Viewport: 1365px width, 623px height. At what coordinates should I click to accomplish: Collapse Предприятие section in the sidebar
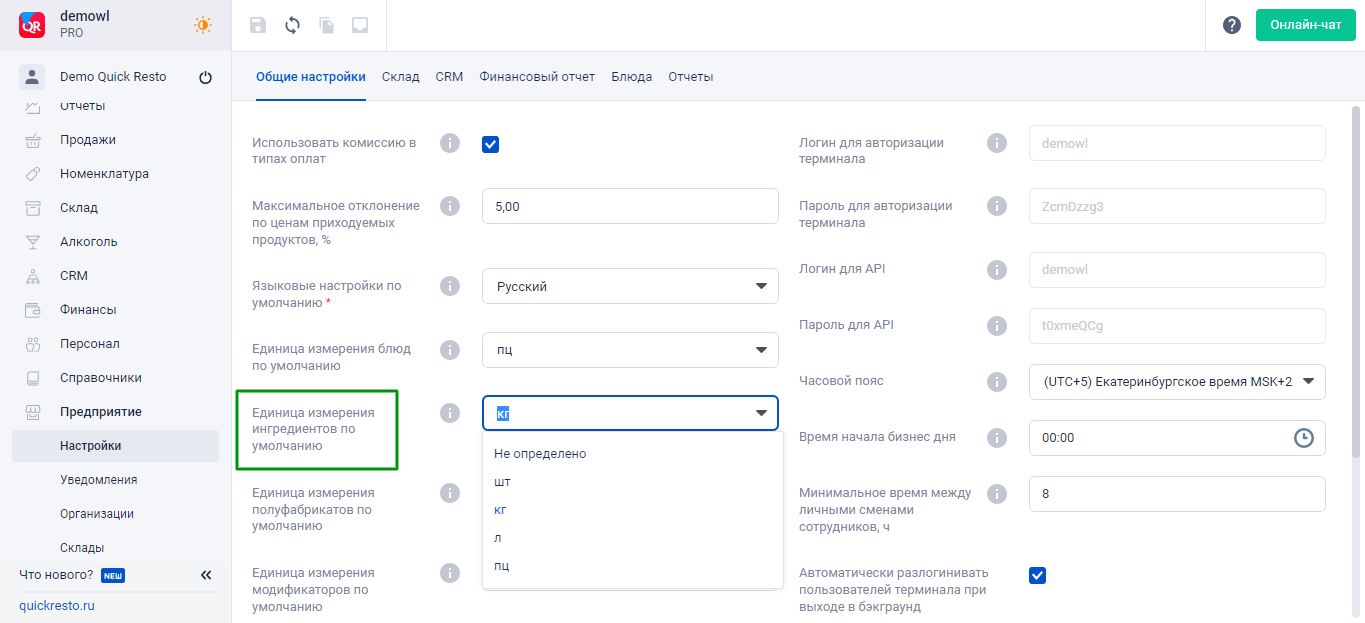pos(101,412)
